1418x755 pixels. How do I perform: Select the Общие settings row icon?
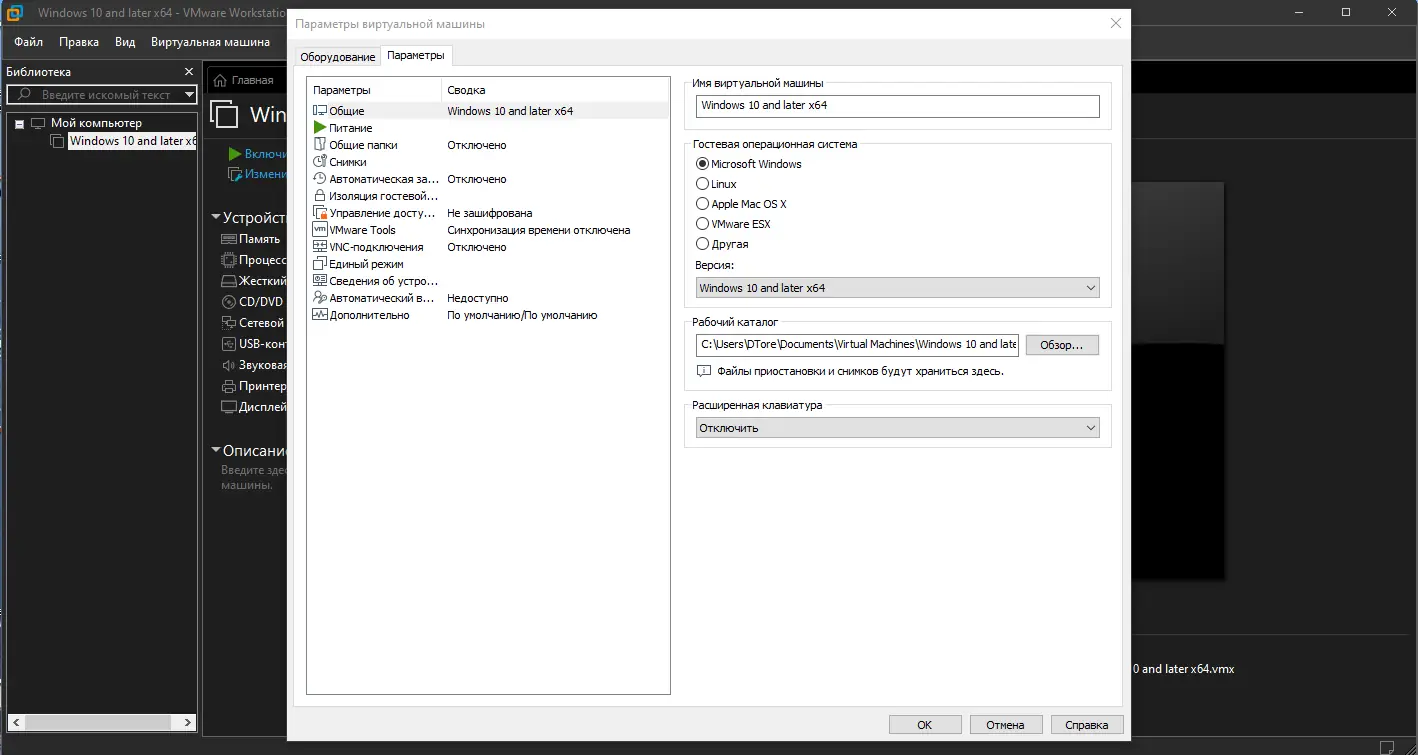(320, 111)
